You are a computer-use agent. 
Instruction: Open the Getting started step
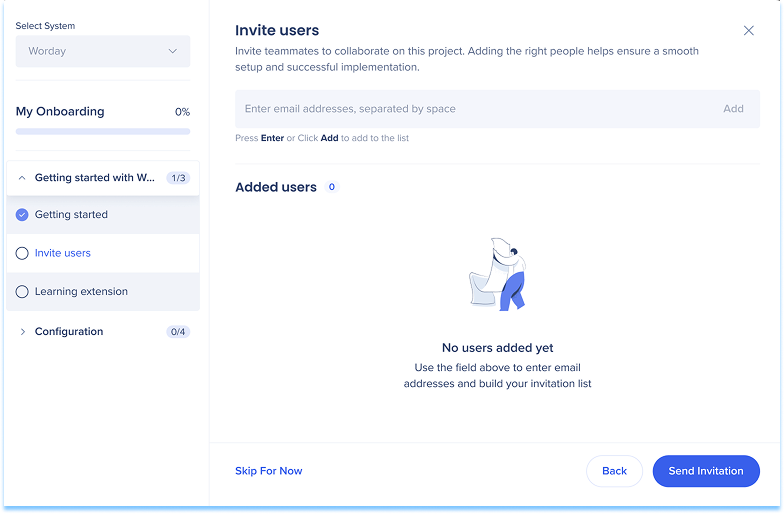point(71,215)
